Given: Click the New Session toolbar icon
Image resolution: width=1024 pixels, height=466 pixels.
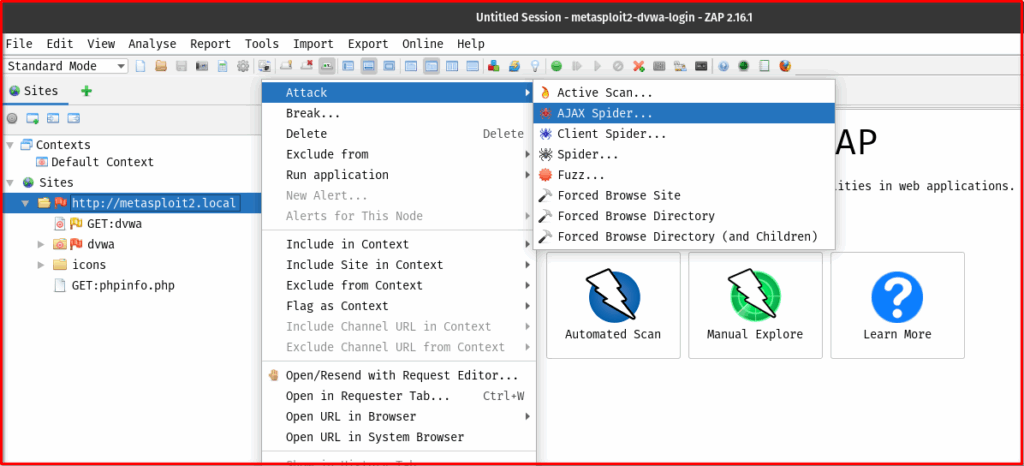Looking at the screenshot, I should click(x=140, y=66).
